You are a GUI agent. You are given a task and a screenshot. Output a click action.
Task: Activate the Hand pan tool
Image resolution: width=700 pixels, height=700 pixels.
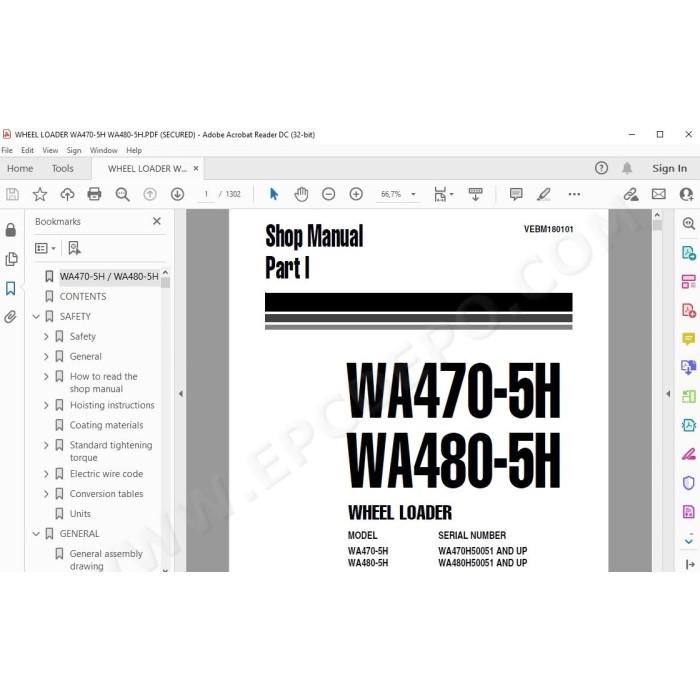click(x=301, y=194)
